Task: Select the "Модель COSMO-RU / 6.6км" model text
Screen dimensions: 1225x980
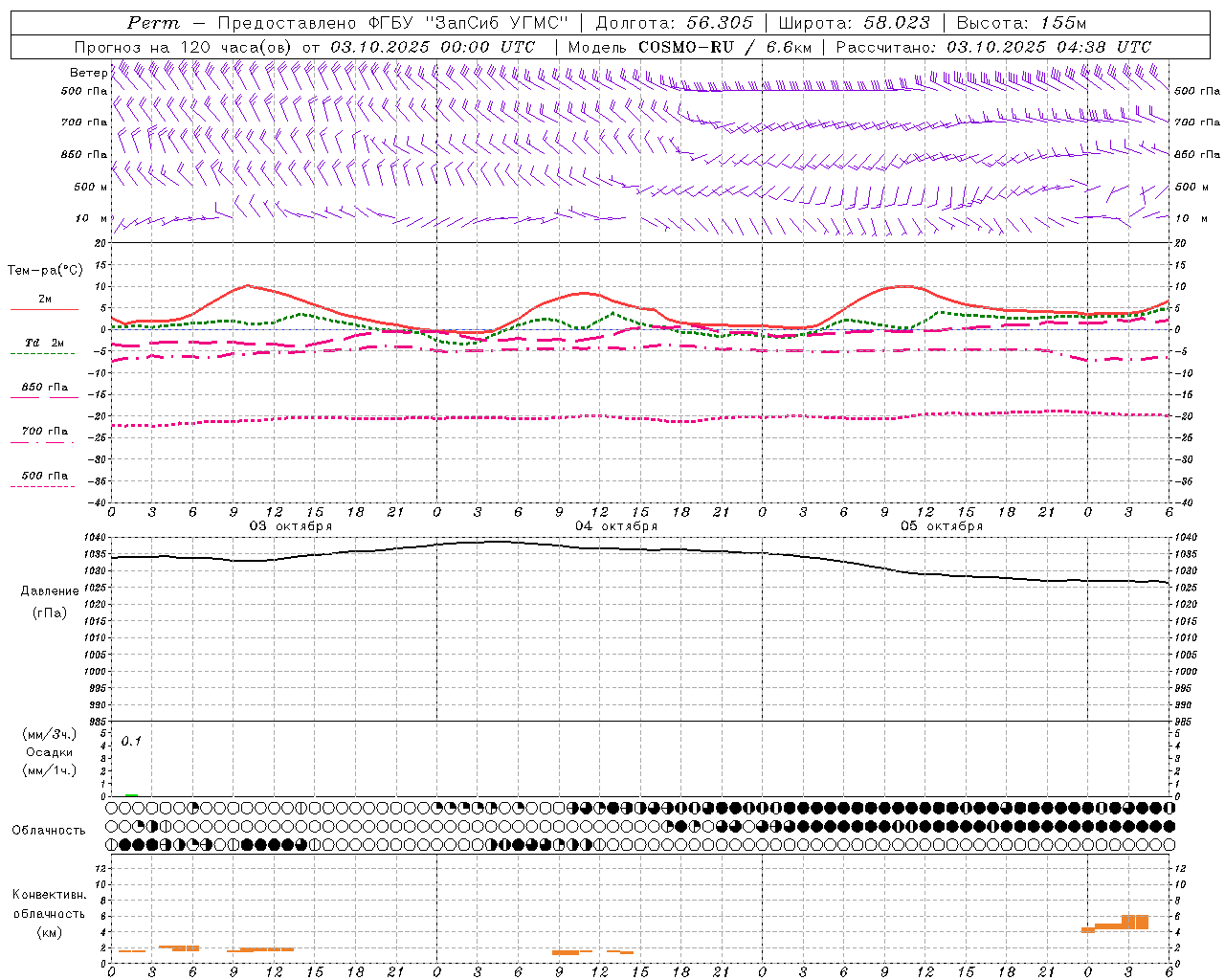Action: pos(690,47)
